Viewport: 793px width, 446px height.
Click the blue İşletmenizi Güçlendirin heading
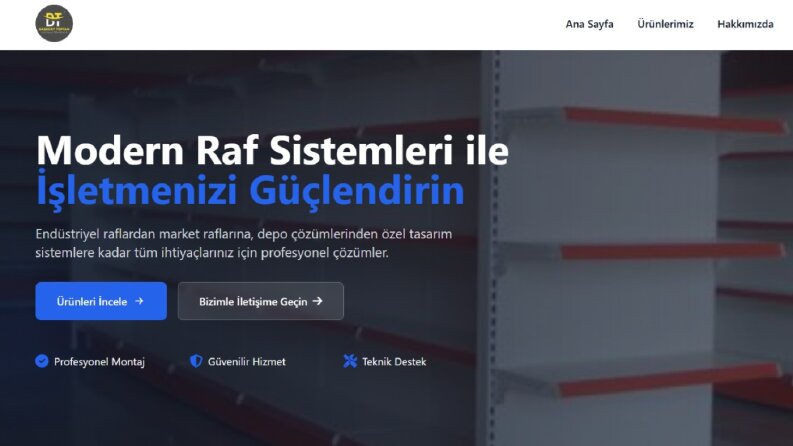(x=250, y=190)
